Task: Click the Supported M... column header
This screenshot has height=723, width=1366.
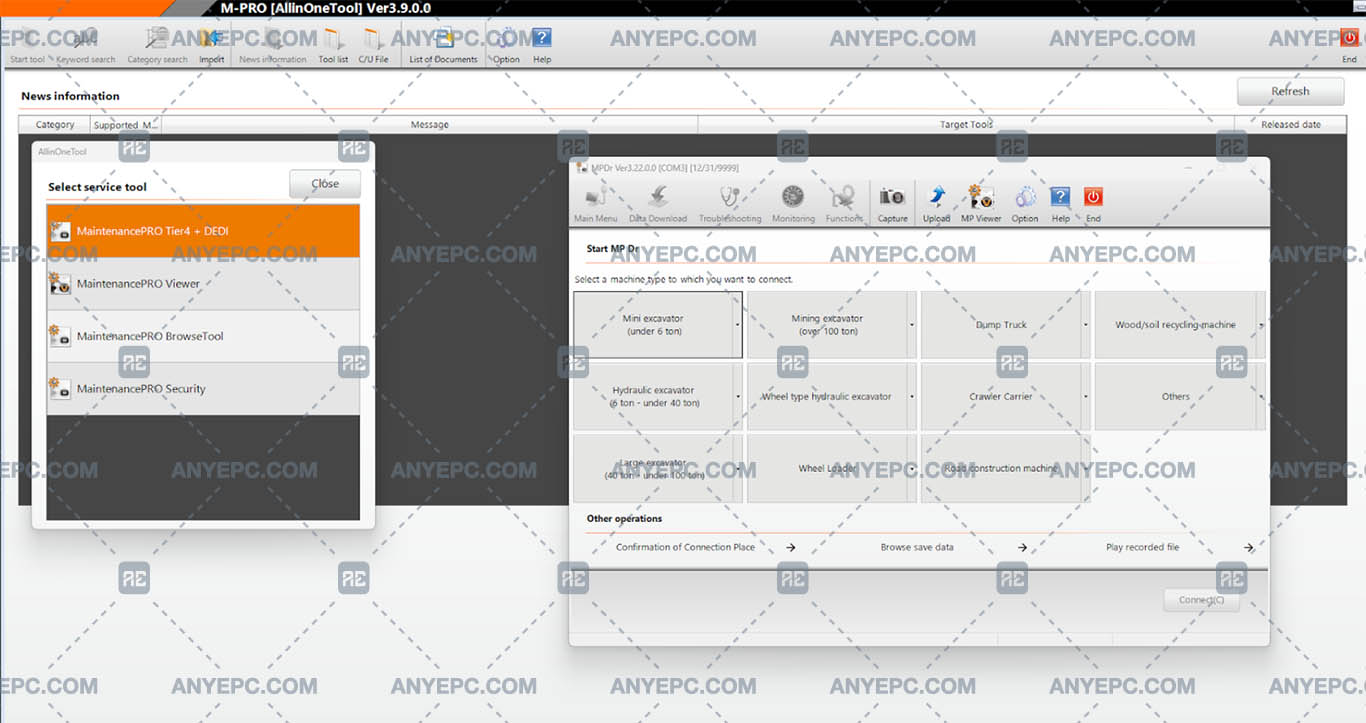Action: coord(126,125)
